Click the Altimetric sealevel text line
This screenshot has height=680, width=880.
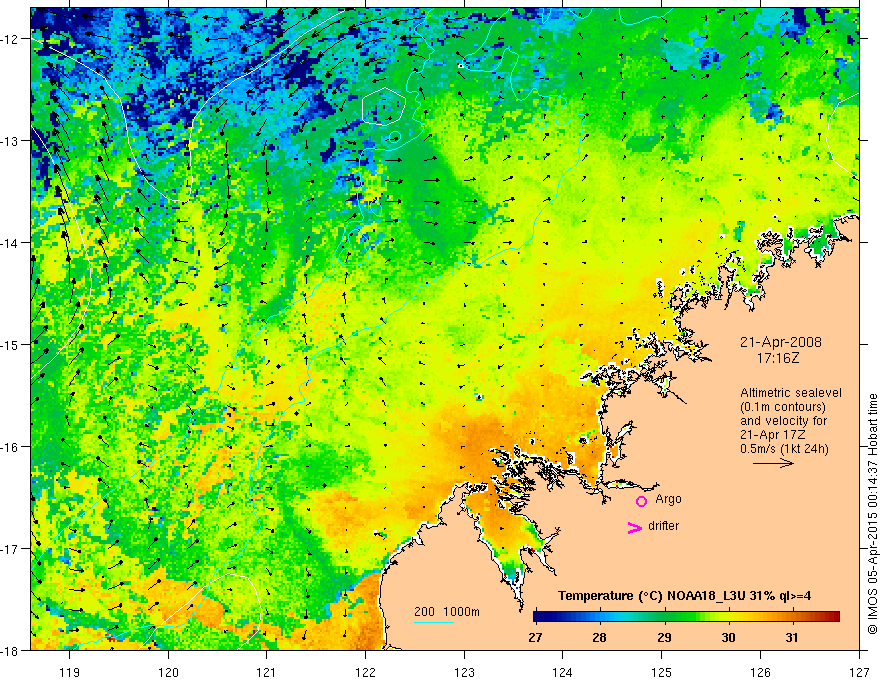[791, 393]
